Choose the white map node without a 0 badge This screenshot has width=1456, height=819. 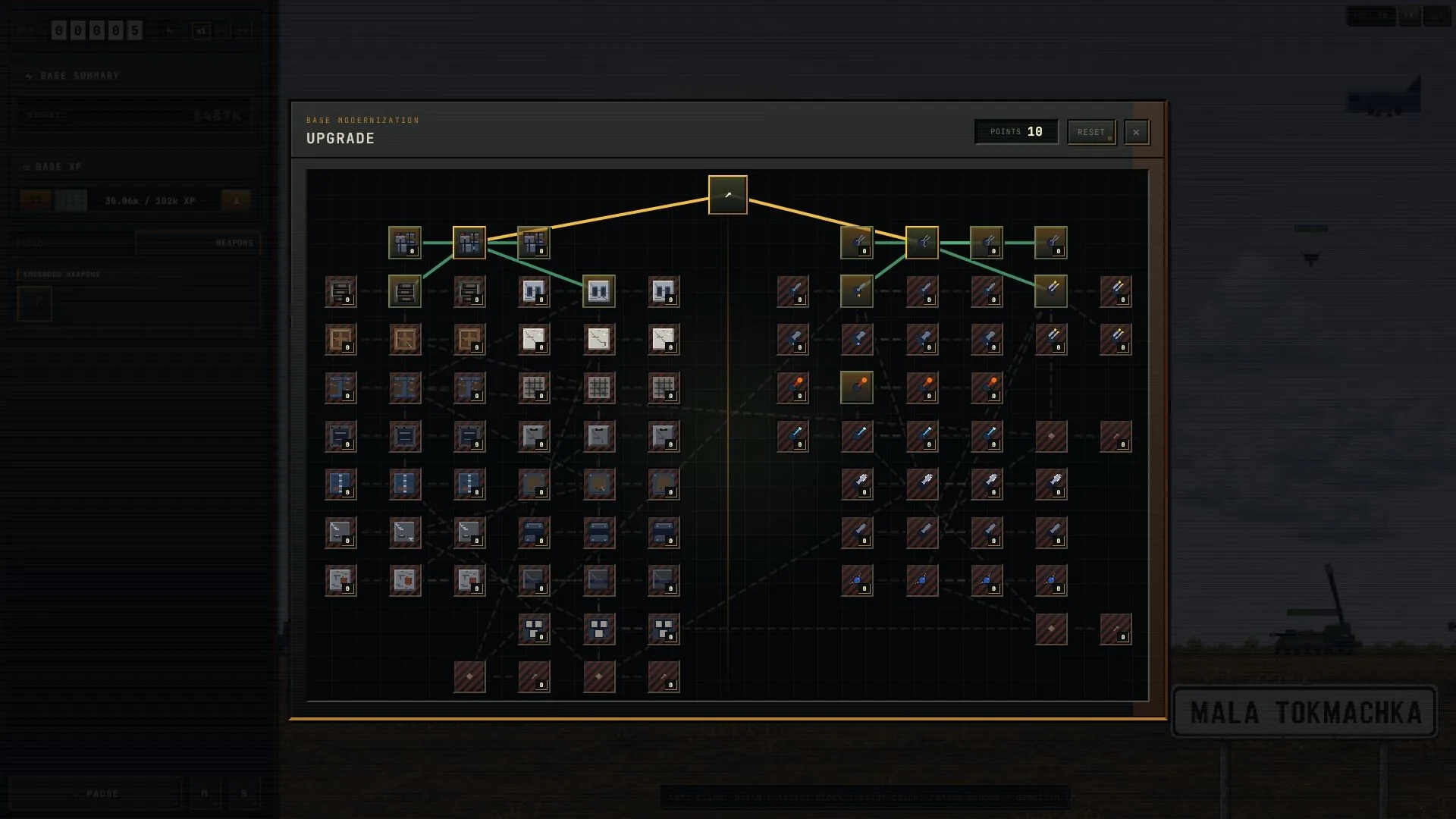click(x=599, y=340)
